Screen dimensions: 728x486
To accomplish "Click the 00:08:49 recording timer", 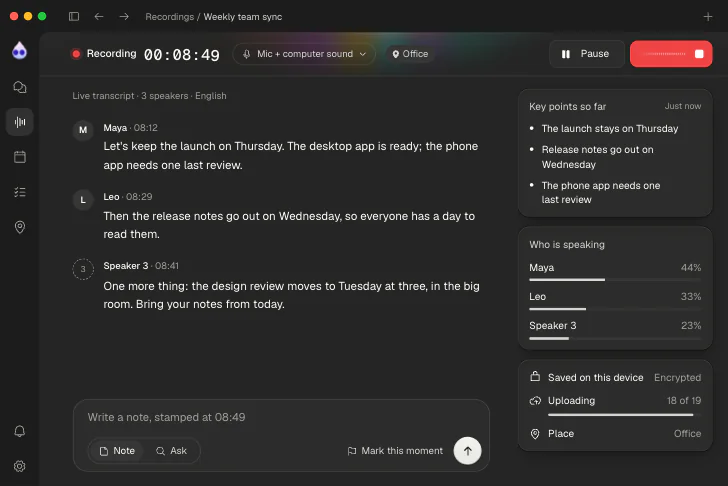I will pos(182,55).
